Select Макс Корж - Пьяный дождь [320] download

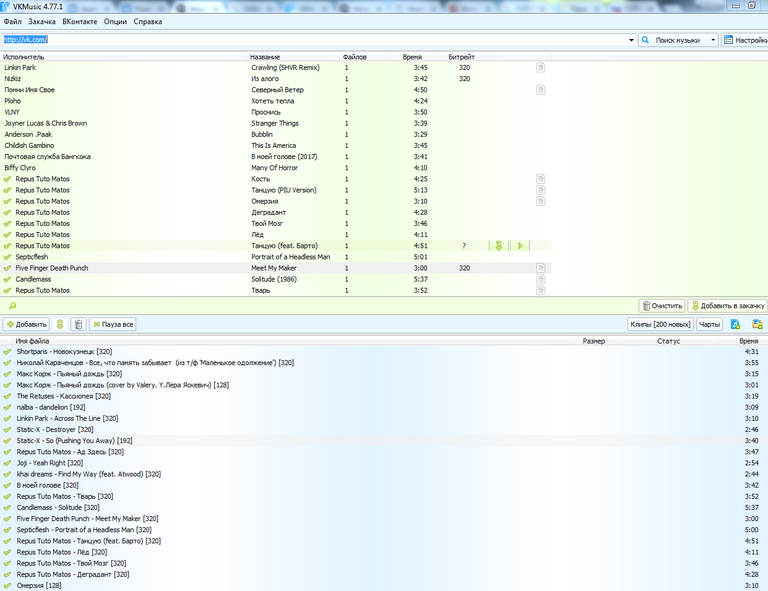click(384, 374)
